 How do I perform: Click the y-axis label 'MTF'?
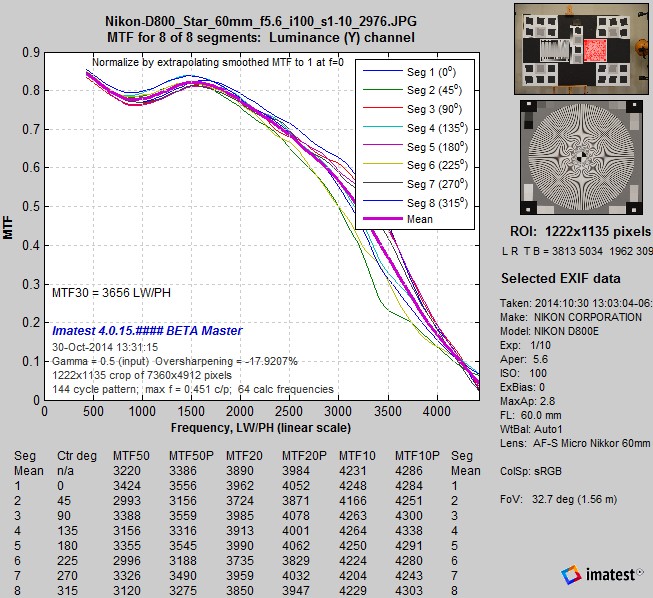(x=8, y=227)
